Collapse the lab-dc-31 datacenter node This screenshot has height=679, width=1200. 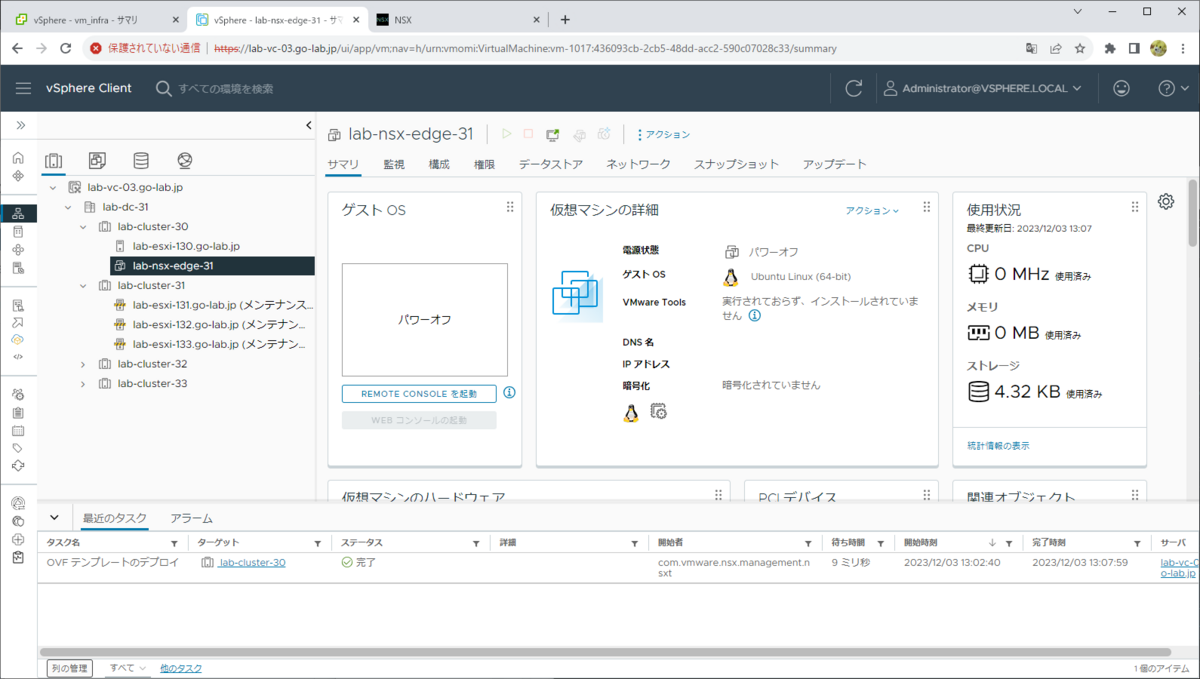(68, 207)
